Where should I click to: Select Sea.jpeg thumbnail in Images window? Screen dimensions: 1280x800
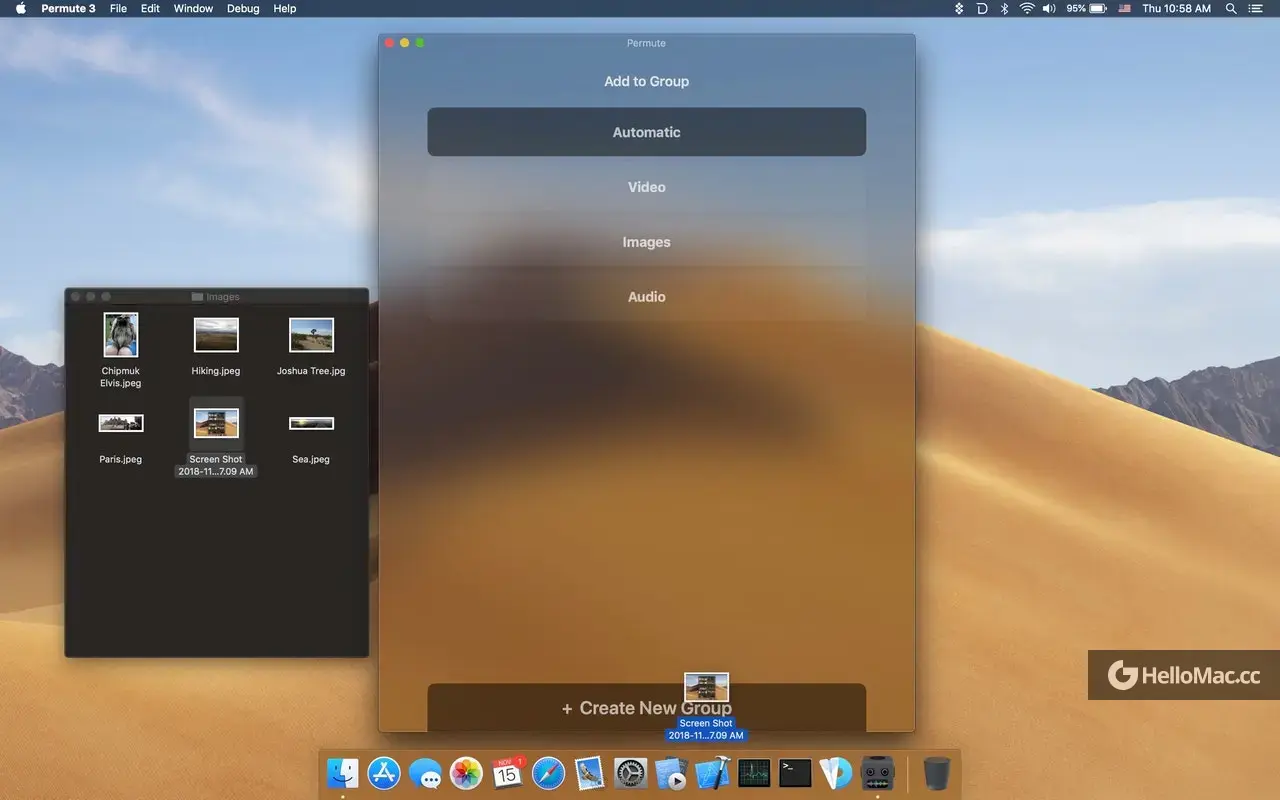tap(311, 423)
